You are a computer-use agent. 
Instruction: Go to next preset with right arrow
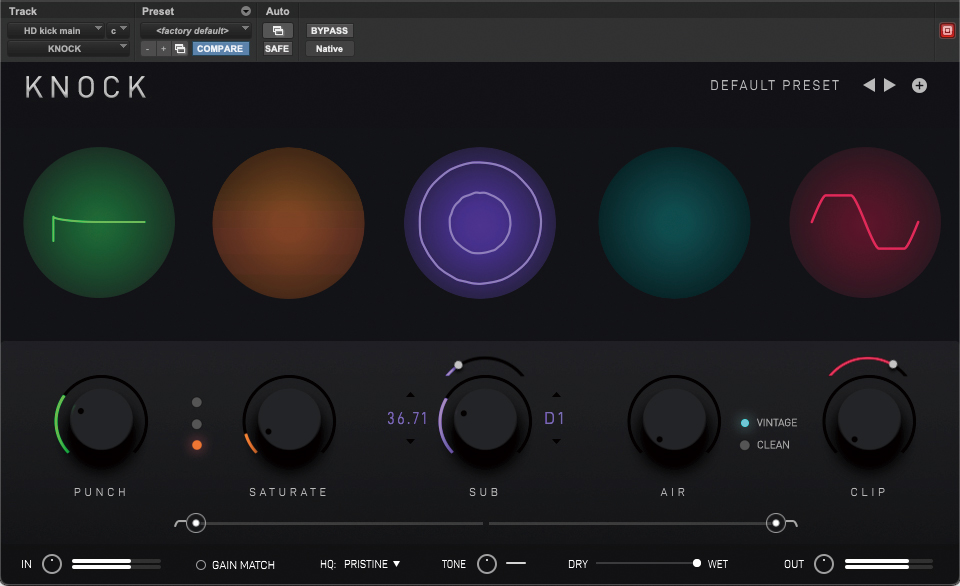point(890,85)
